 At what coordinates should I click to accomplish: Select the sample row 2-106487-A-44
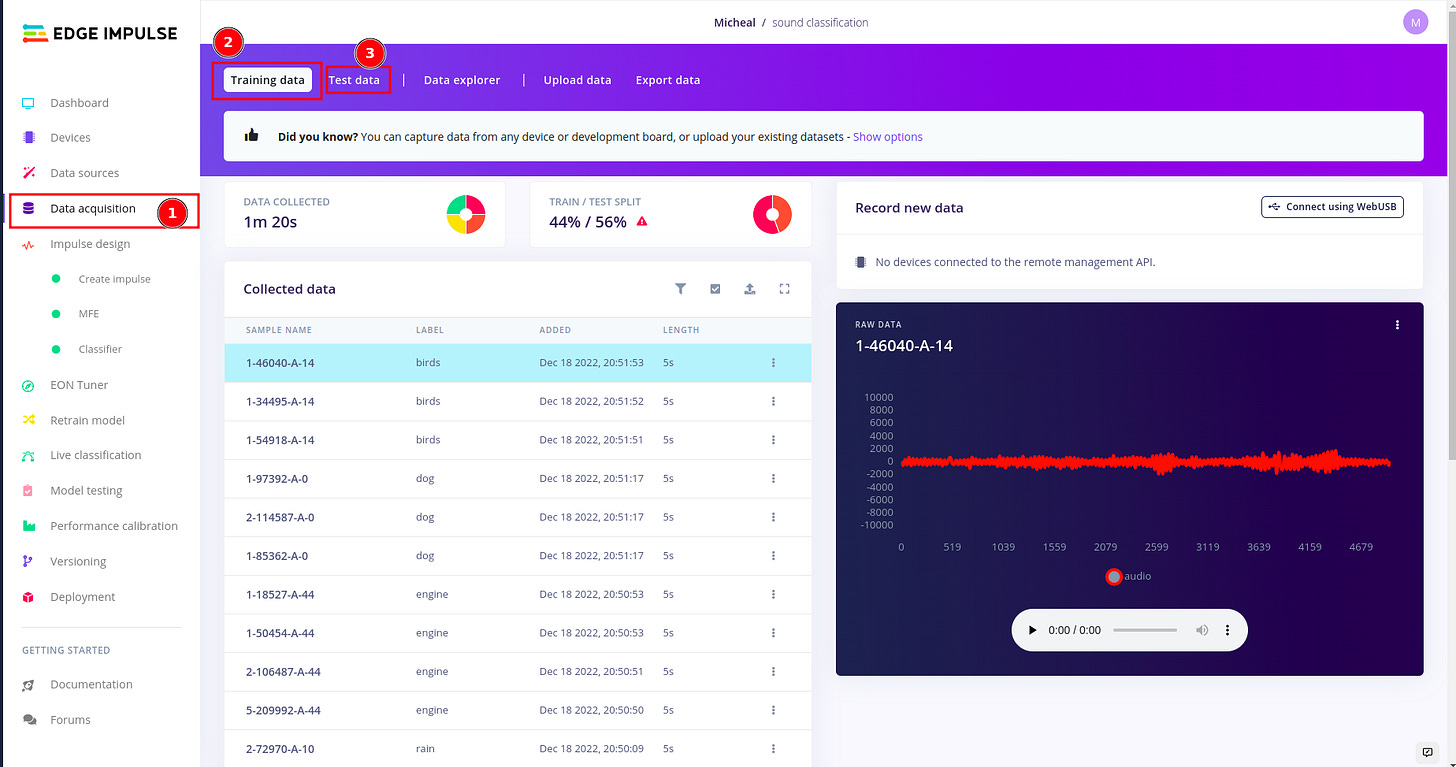coord(517,672)
